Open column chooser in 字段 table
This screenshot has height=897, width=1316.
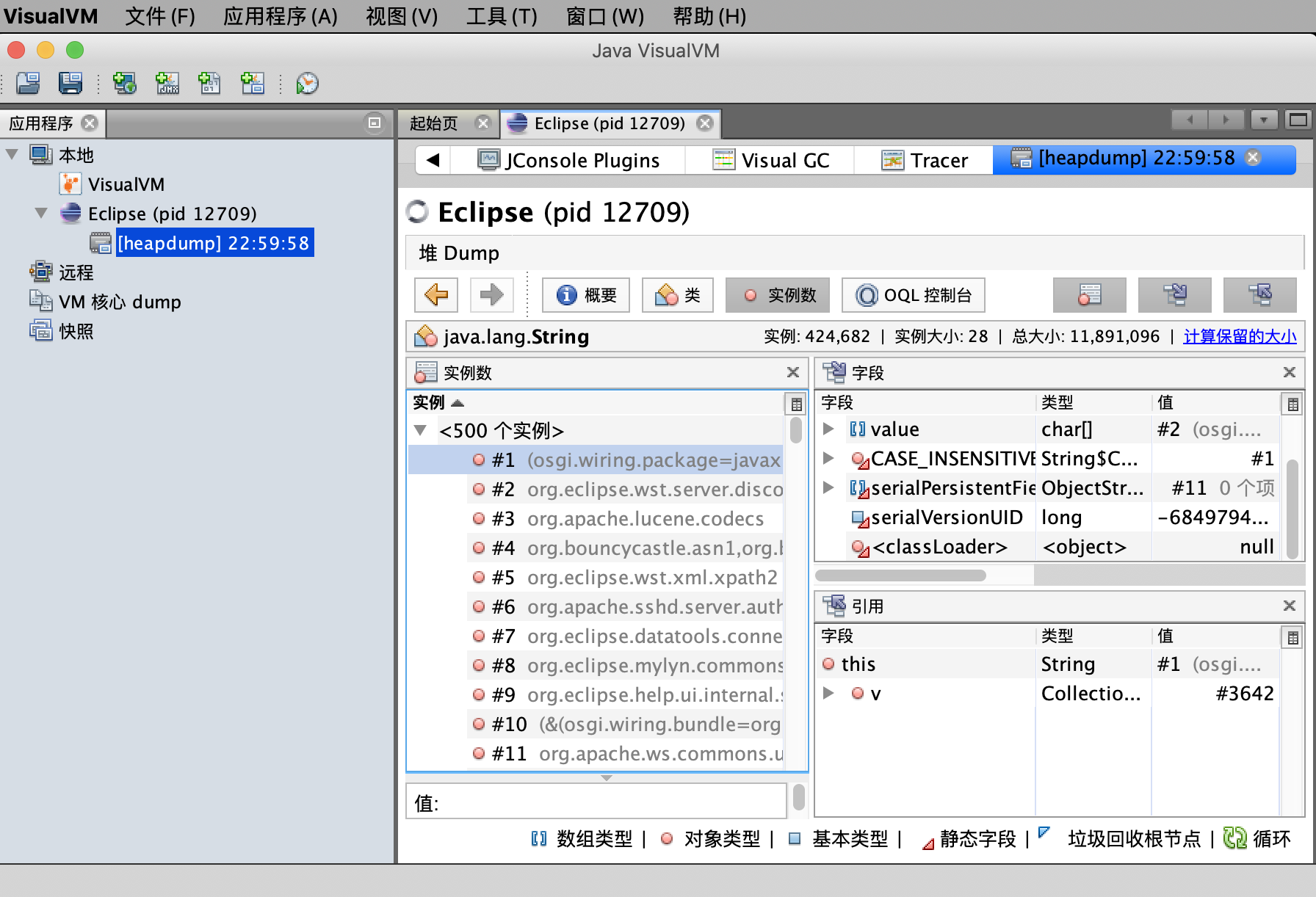point(1292,404)
